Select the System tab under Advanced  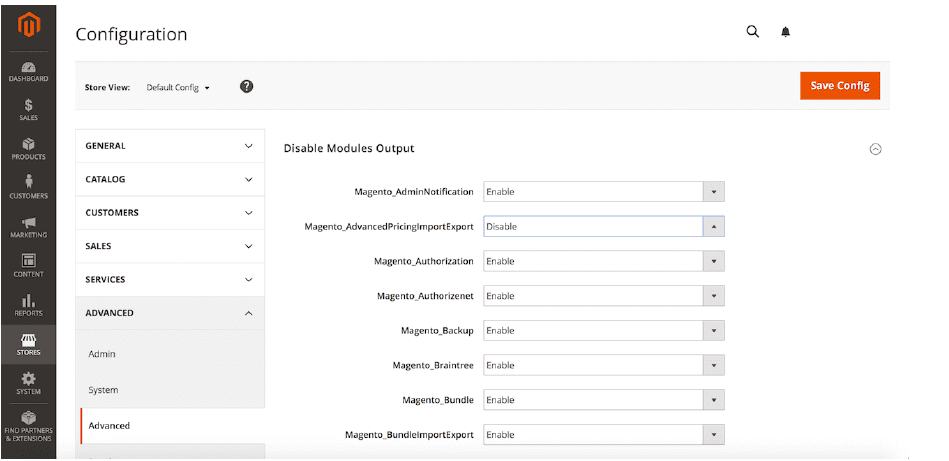103,390
